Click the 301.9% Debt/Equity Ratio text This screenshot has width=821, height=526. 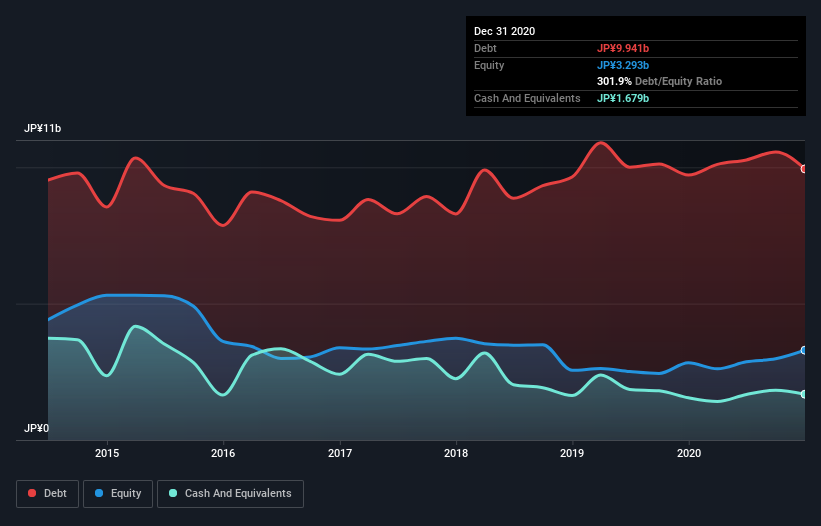[x=659, y=81]
